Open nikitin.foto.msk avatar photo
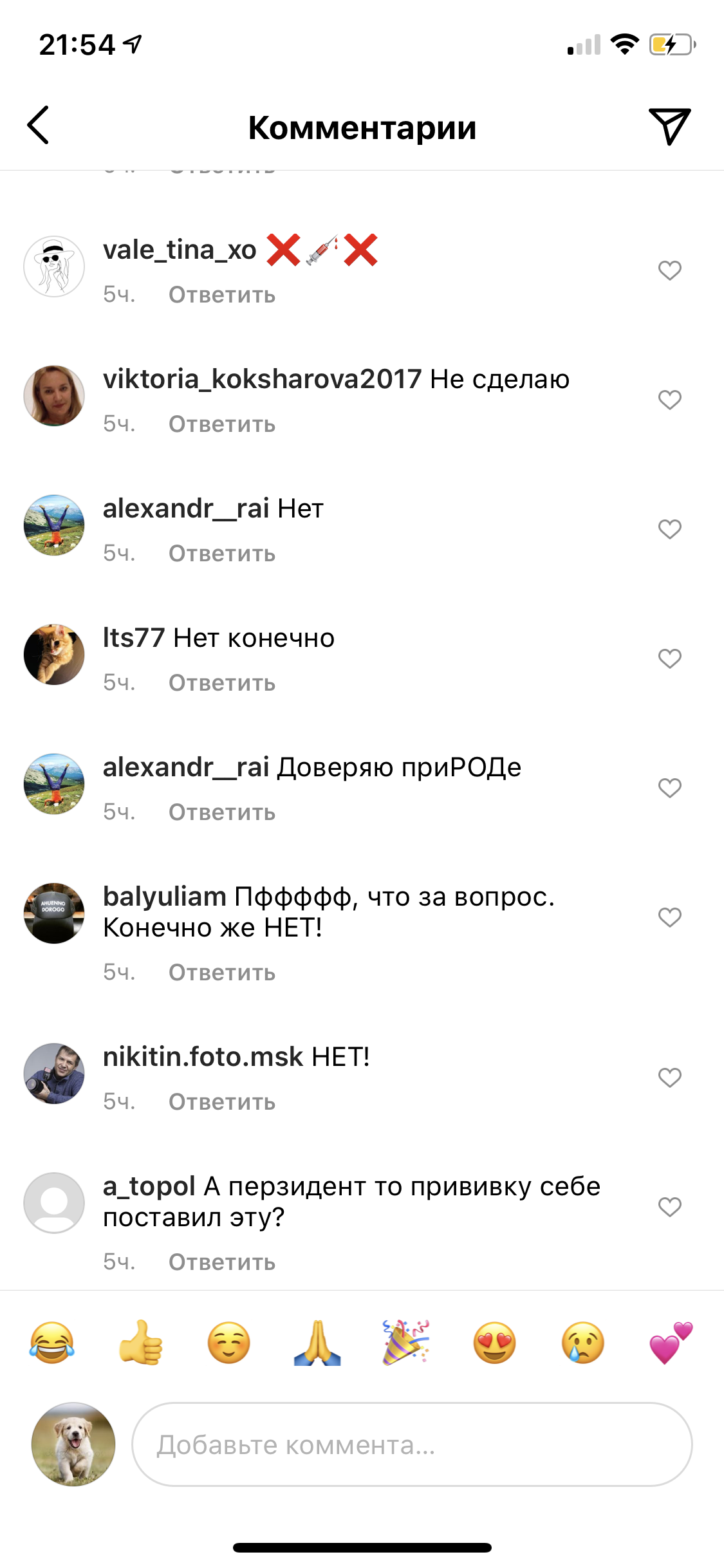724x1568 pixels. coord(54,1074)
